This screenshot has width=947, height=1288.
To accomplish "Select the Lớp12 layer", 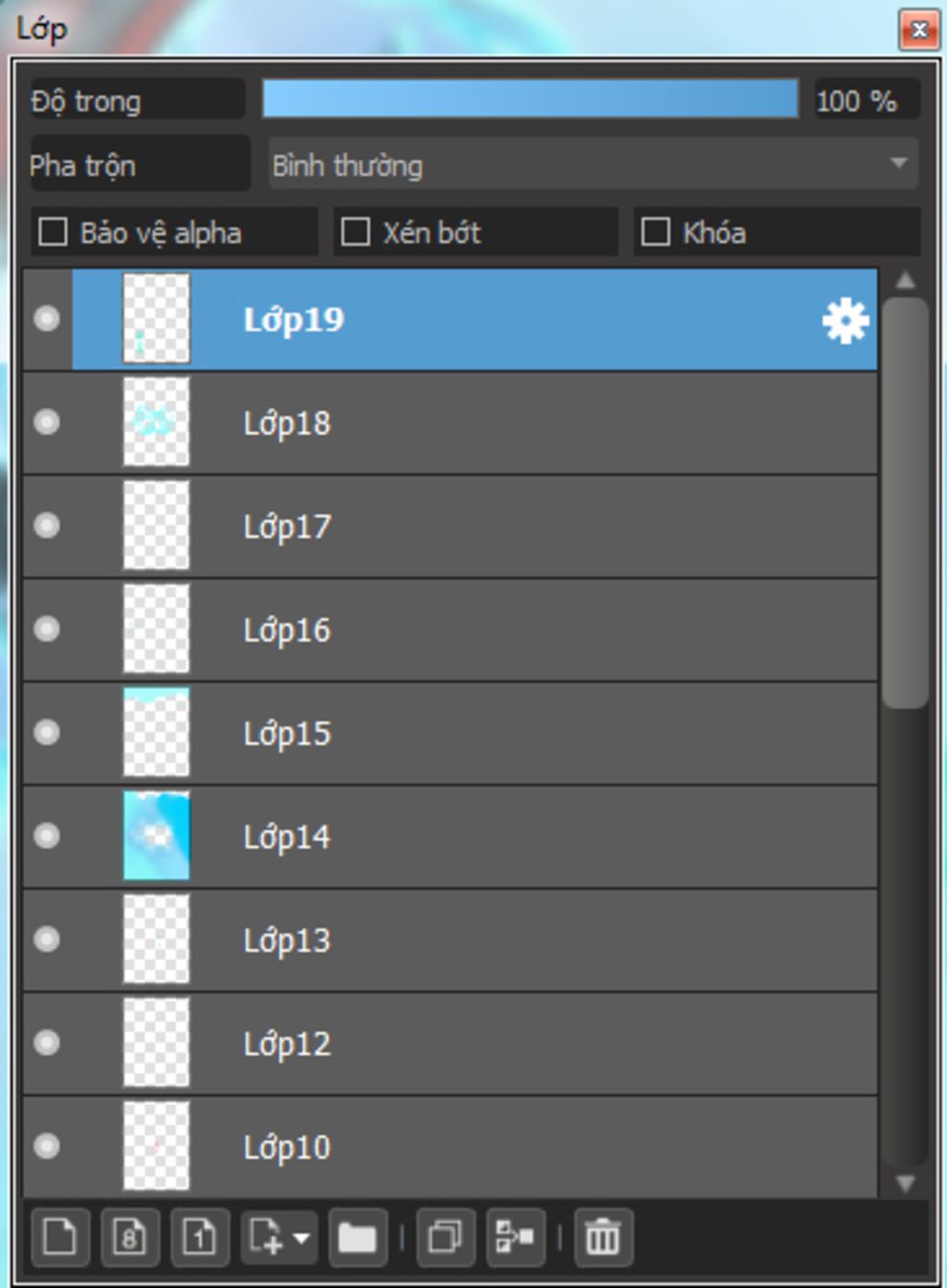I will pos(450,1044).
